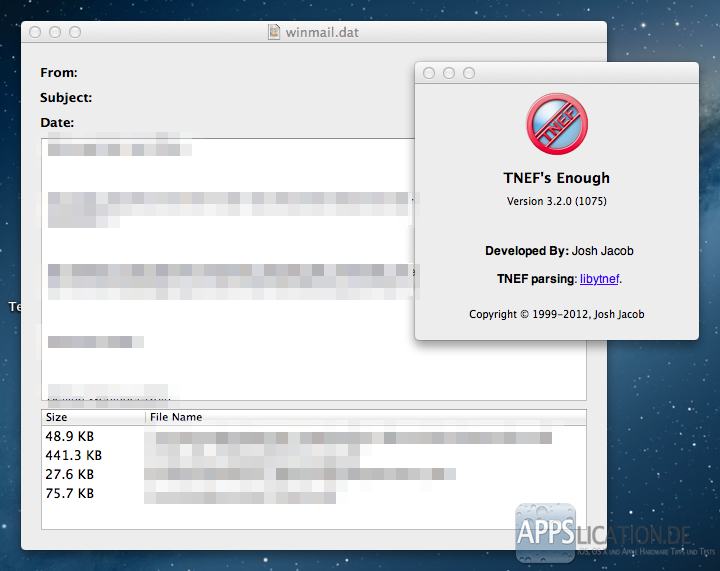Sort attachments by File Name column header
The image size is (720, 571).
click(x=366, y=417)
